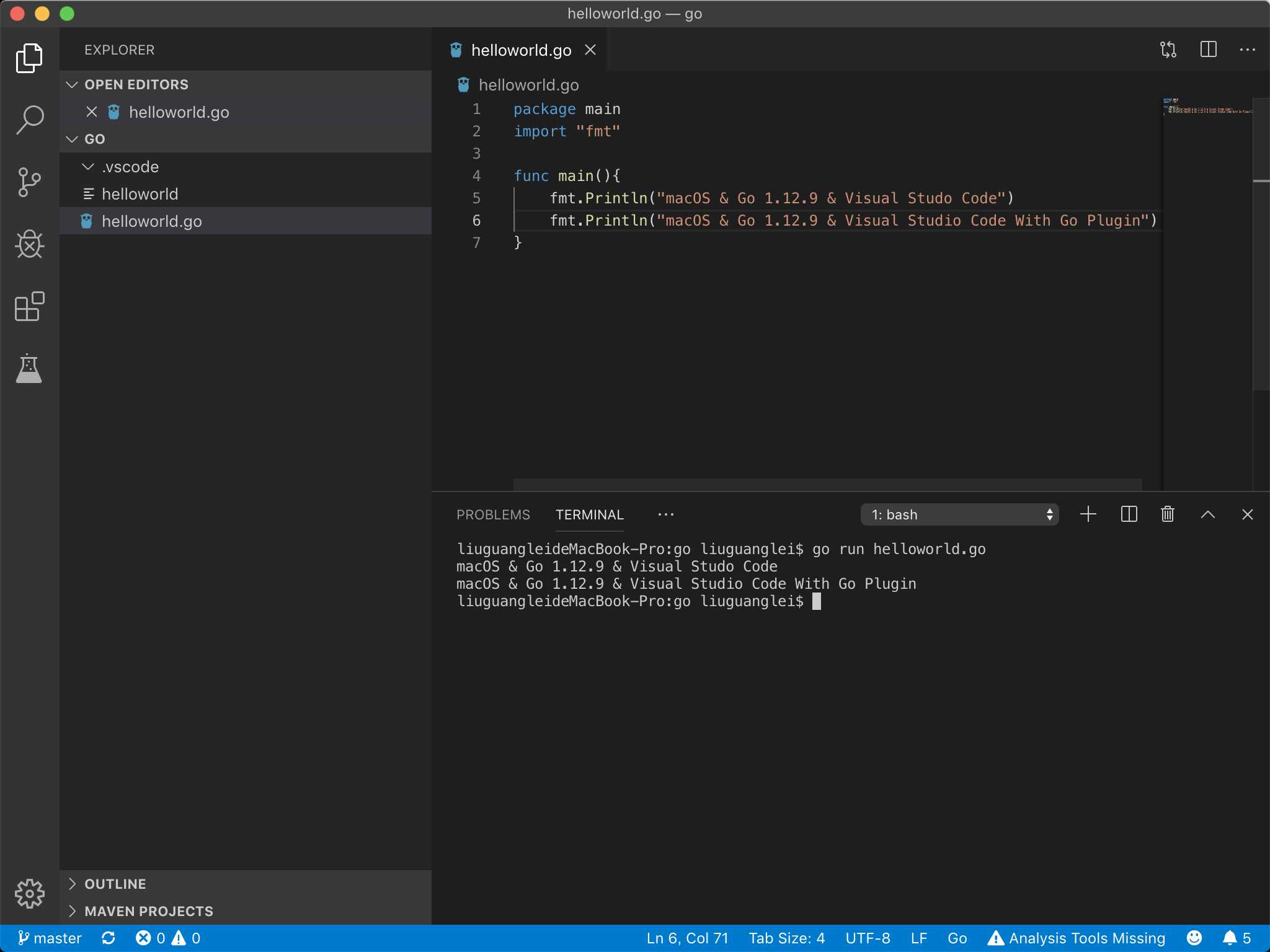Click the Explorer icon in activity bar

point(28,58)
